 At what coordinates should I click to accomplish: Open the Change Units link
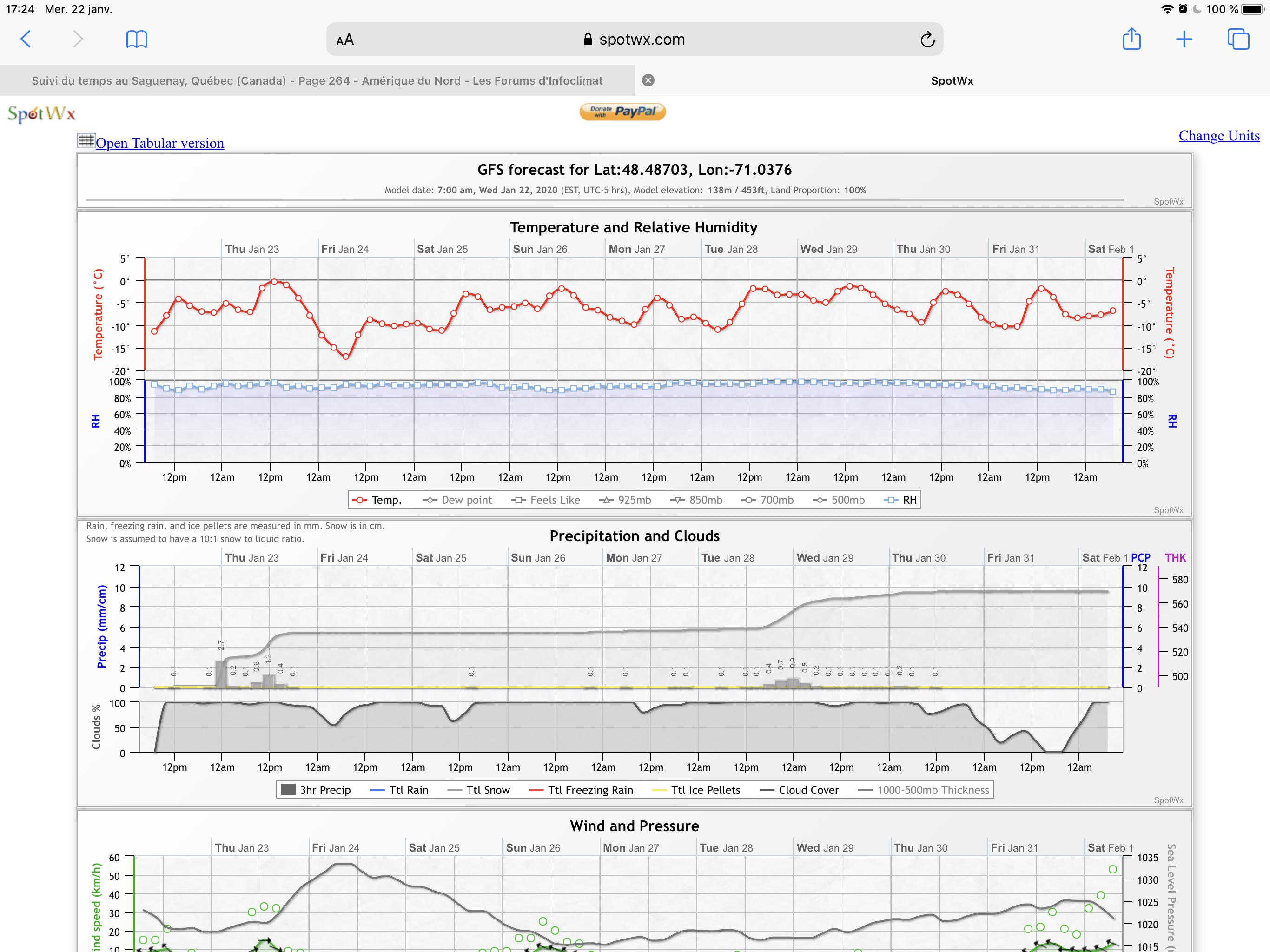coord(1219,136)
